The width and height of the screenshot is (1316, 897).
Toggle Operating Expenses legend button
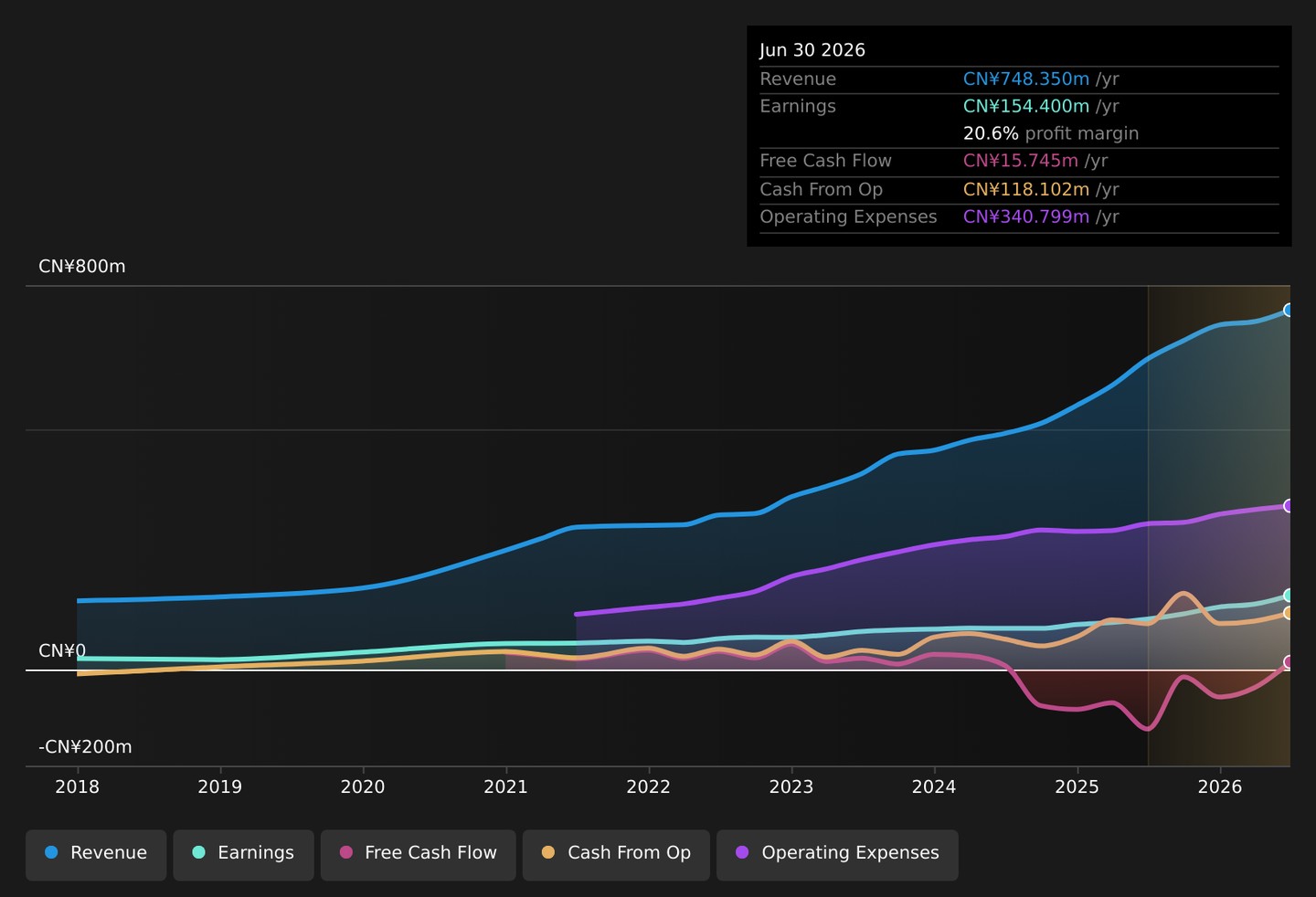[x=837, y=855]
